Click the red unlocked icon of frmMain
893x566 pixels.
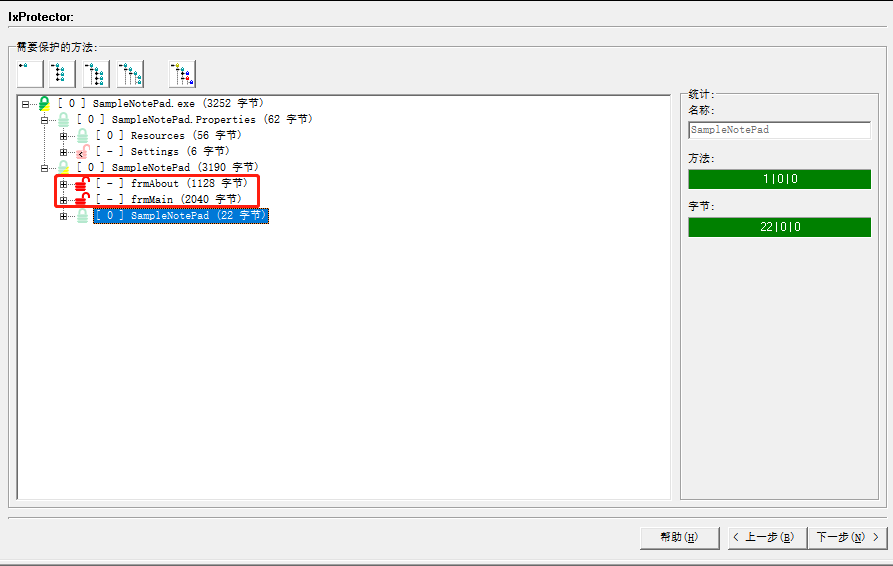coord(83,199)
